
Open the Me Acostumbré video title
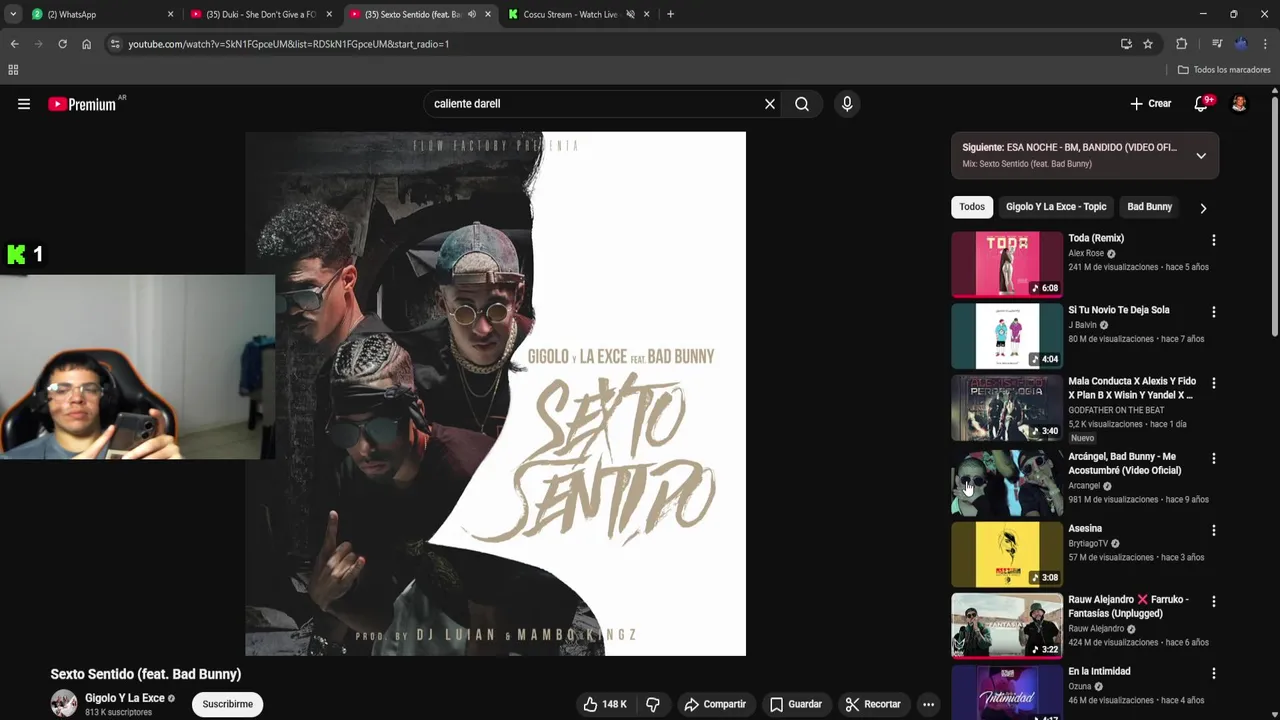1125,463
